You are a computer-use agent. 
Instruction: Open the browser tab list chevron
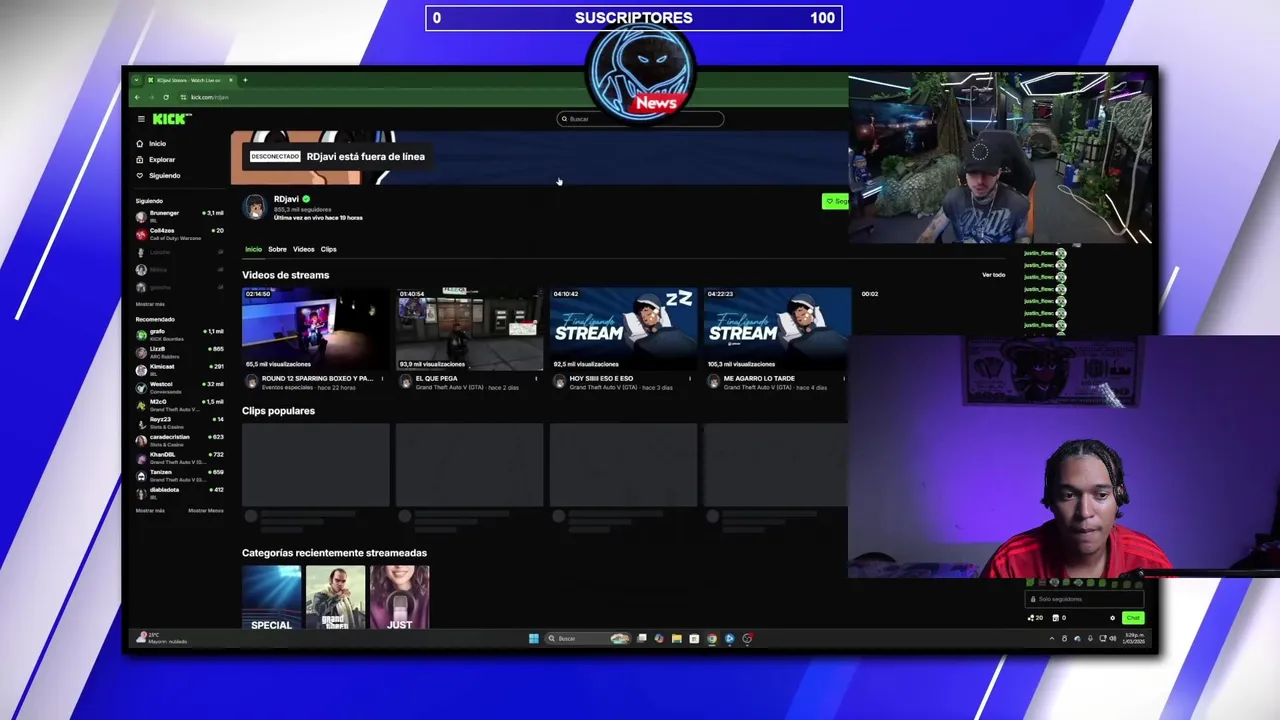pyautogui.click(x=137, y=80)
